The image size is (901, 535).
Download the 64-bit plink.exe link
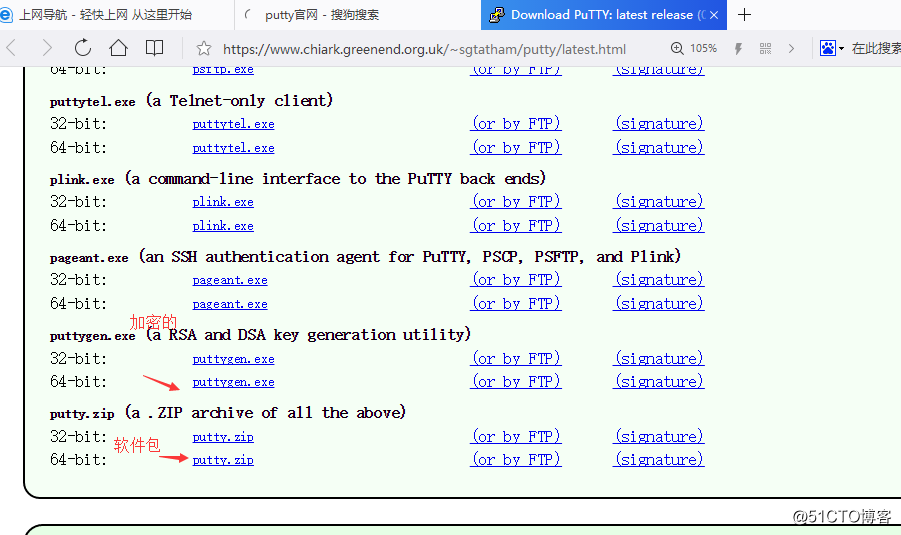point(223,226)
